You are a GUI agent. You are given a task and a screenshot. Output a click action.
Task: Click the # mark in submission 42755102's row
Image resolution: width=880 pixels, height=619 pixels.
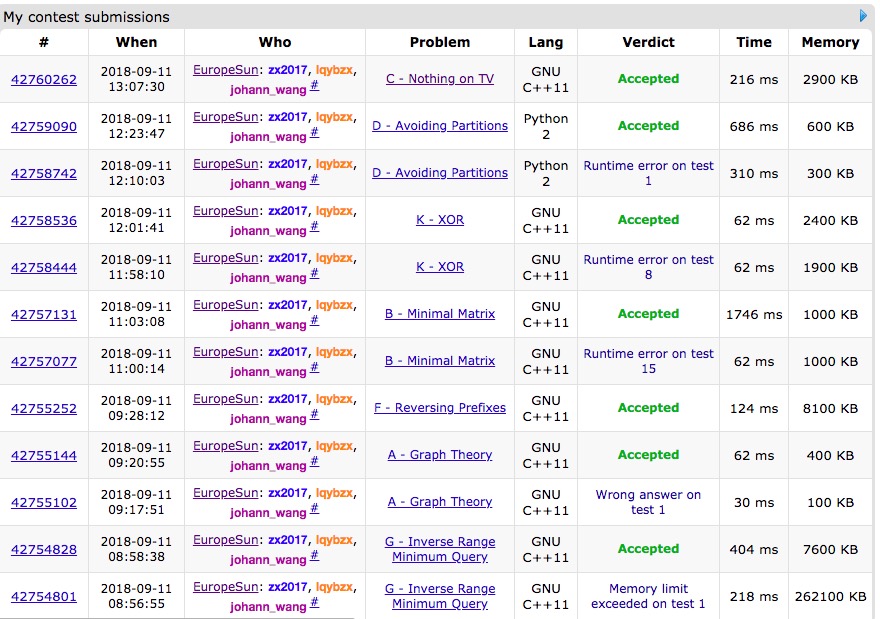(314, 510)
